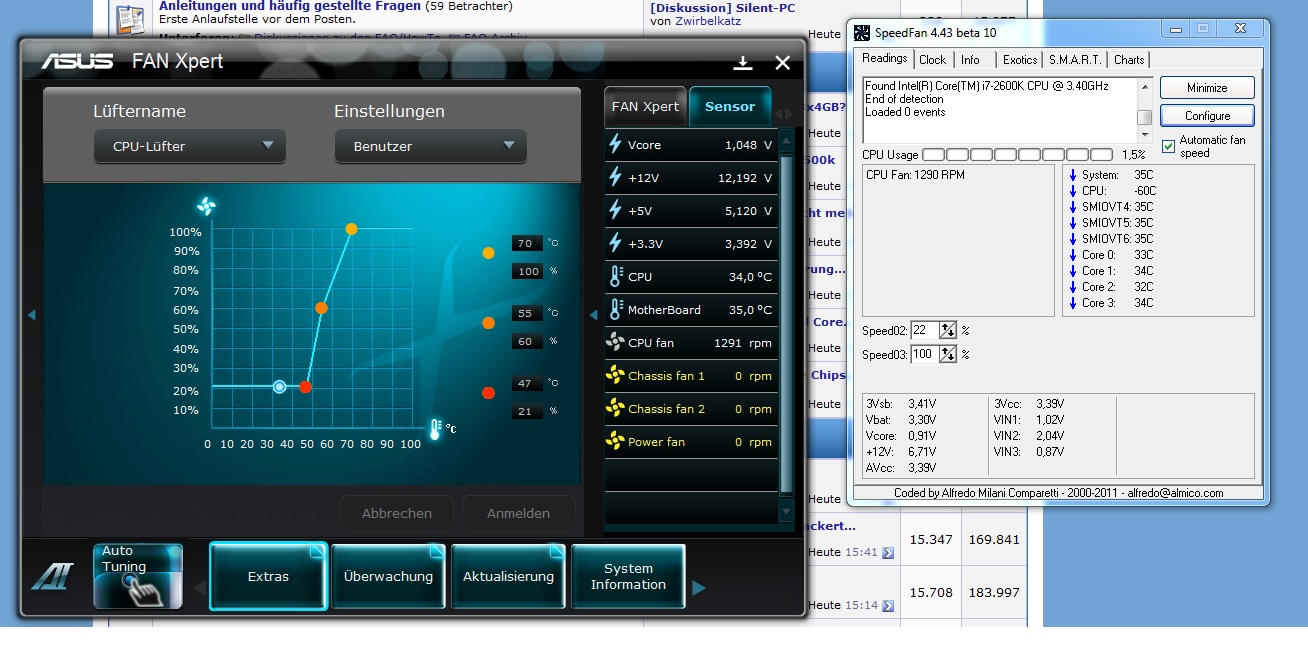Click the 60 % fan speed value field

tap(526, 341)
